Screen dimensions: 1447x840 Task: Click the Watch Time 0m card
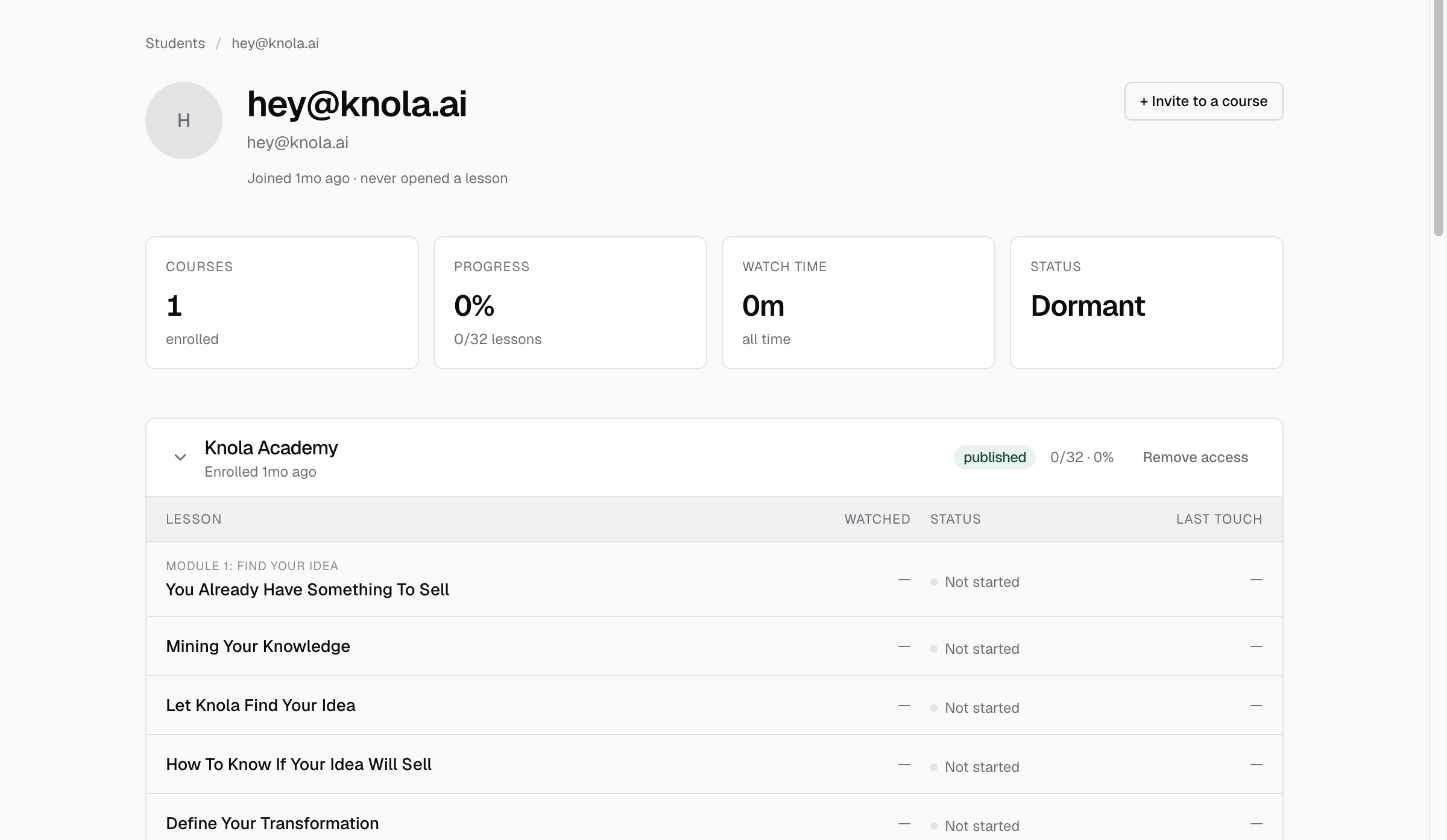(x=858, y=303)
